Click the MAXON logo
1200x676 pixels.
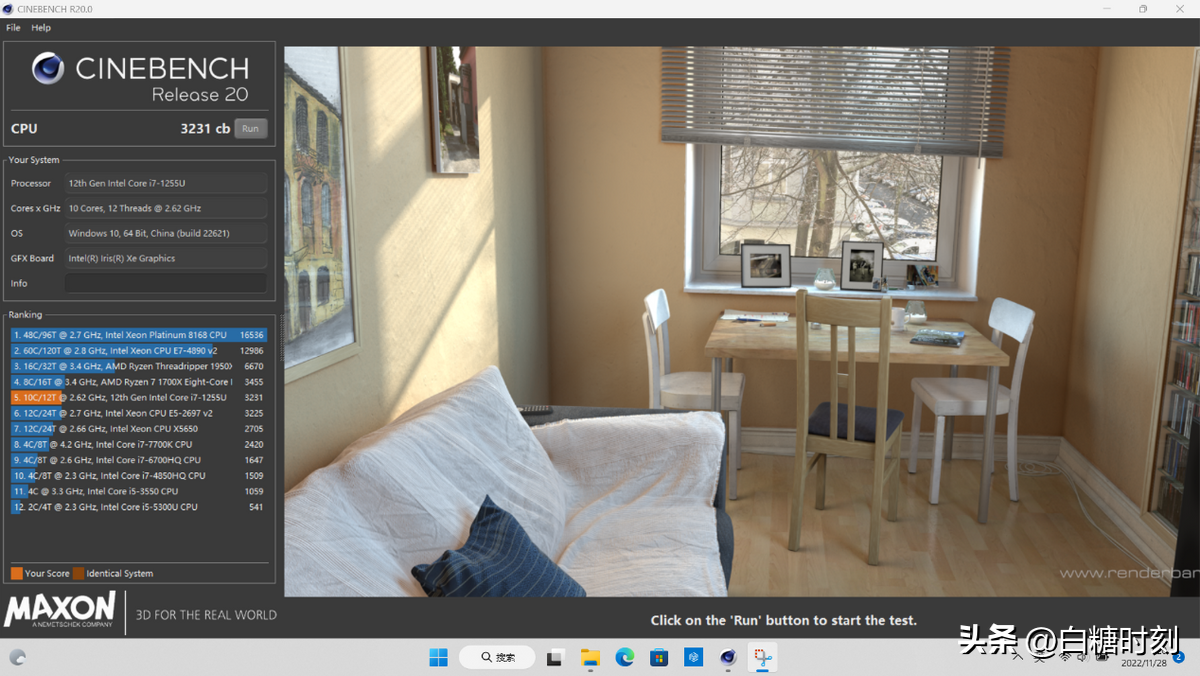pyautogui.click(x=60, y=609)
